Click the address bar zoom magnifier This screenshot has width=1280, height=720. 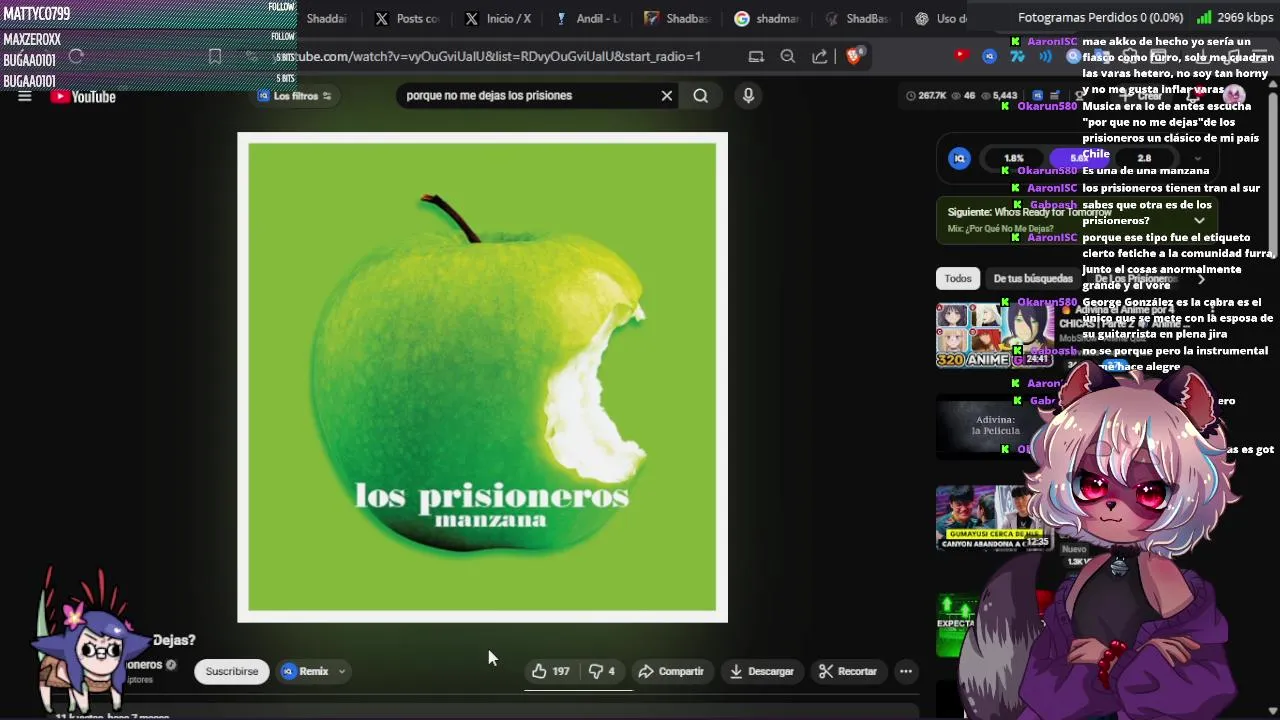(x=788, y=57)
